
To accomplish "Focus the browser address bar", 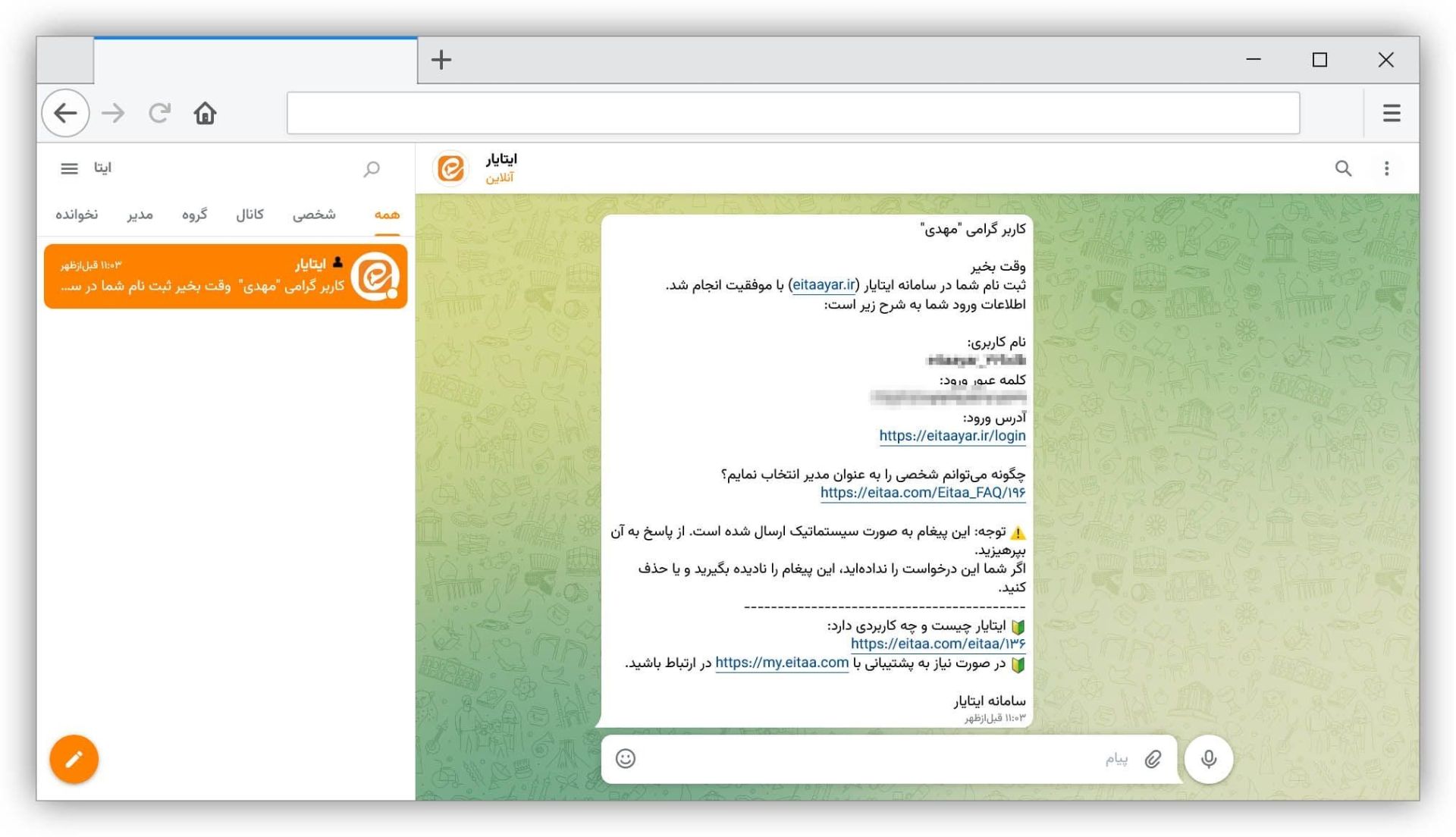I will click(793, 113).
